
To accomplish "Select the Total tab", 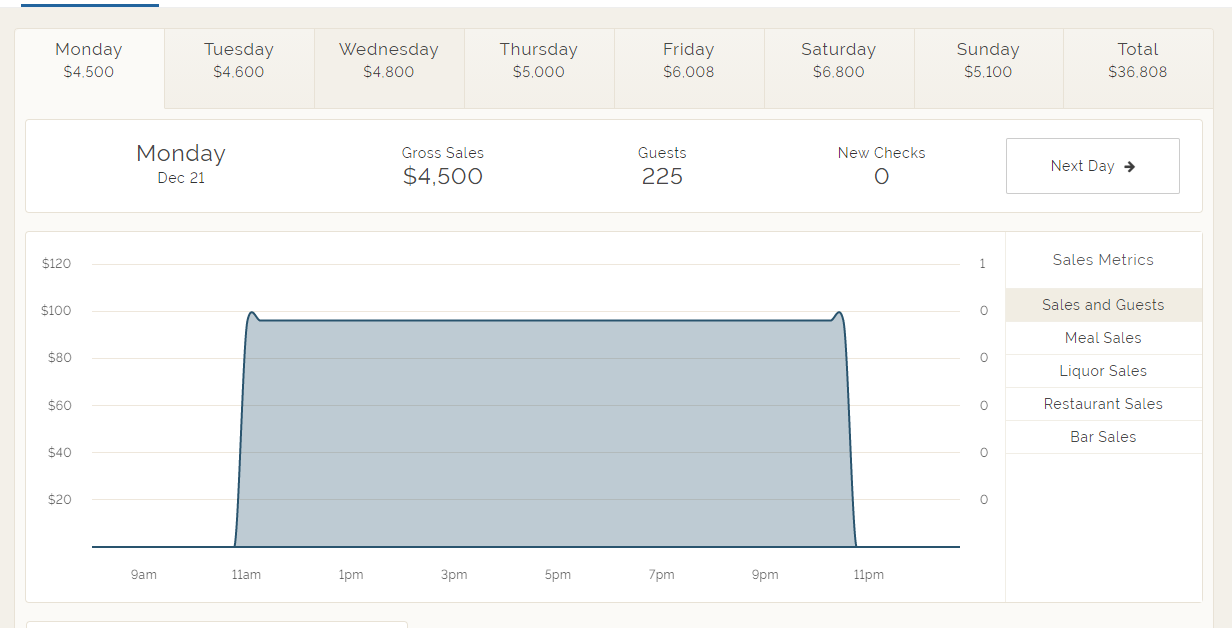I will [1137, 60].
